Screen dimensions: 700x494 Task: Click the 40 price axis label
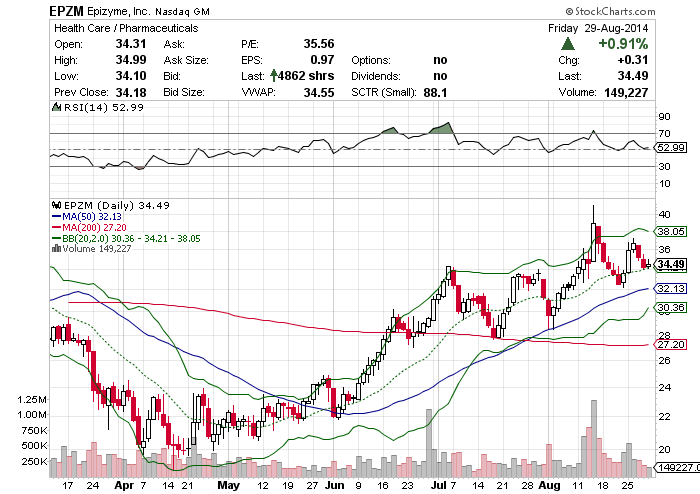click(x=664, y=214)
